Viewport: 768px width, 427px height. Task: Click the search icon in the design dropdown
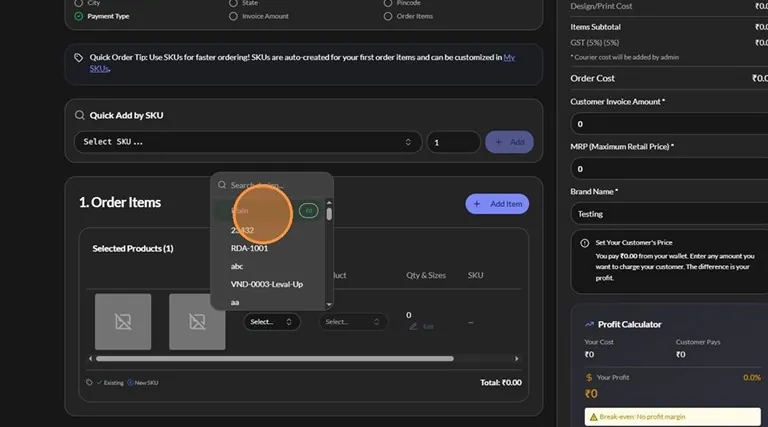tap(222, 185)
